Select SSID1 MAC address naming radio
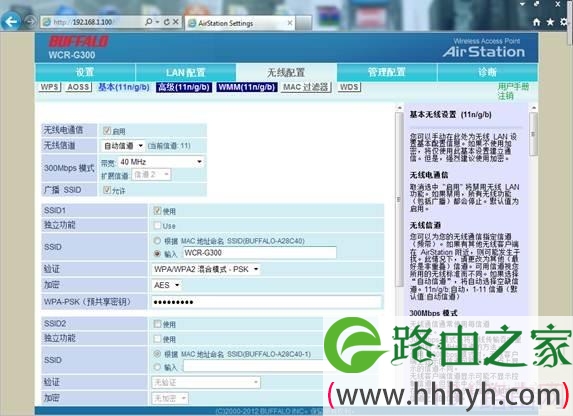Screen dimensions: 573x416 point(157,241)
